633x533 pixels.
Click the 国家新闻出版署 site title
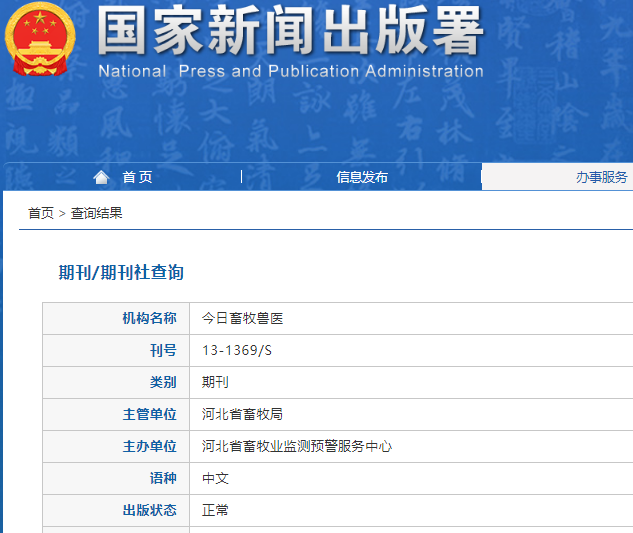pyautogui.click(x=290, y=32)
